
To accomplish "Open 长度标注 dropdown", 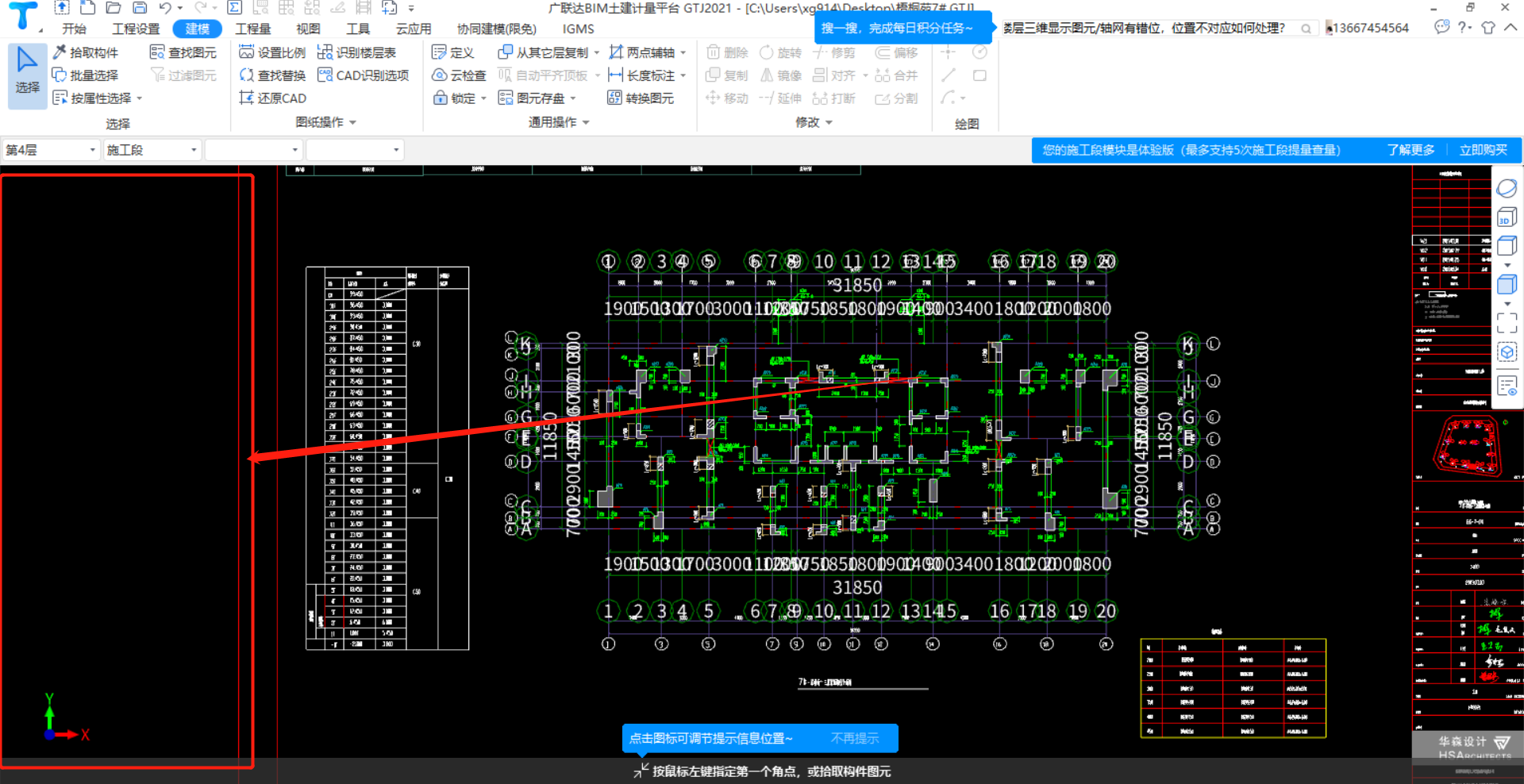I will point(683,75).
